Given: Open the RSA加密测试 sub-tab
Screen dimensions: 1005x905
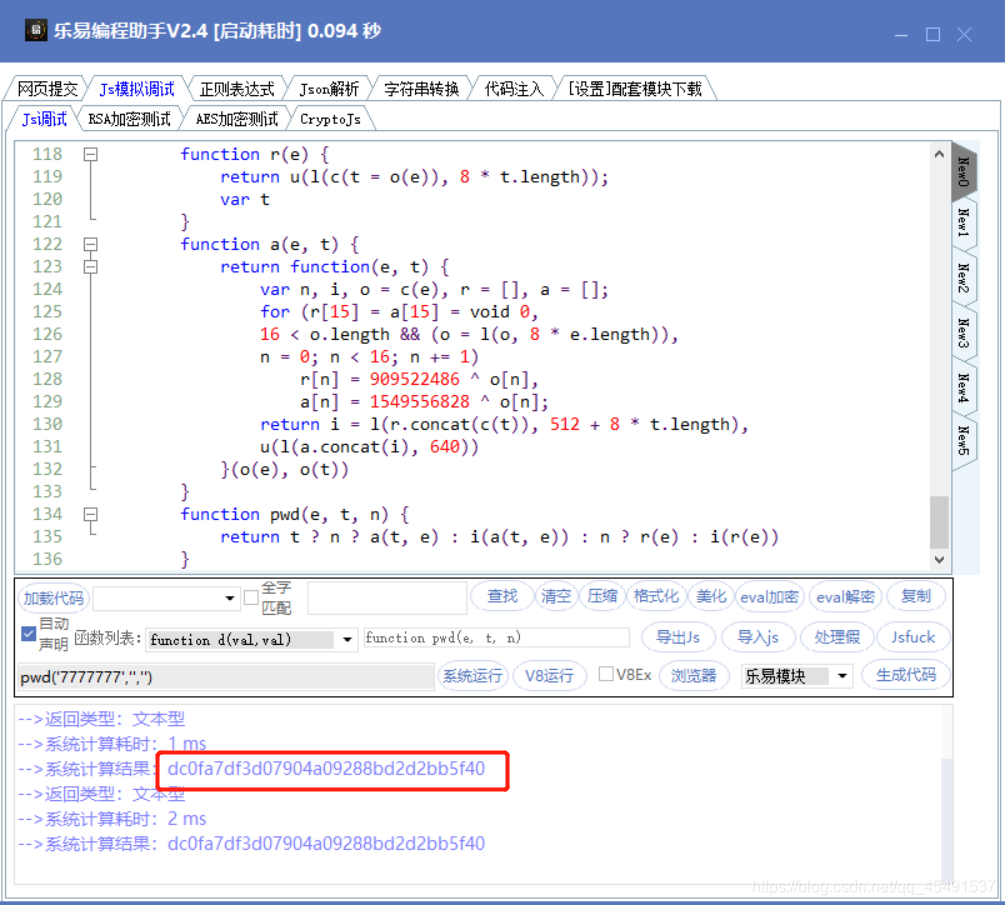Looking at the screenshot, I should [x=129, y=119].
